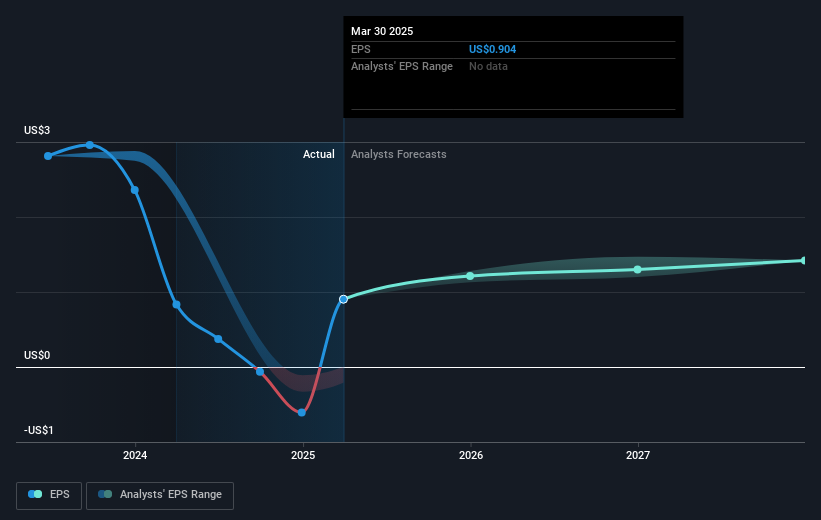This screenshot has height=520, width=821.
Task: Click the No data text in tooltip
Action: click(x=488, y=67)
